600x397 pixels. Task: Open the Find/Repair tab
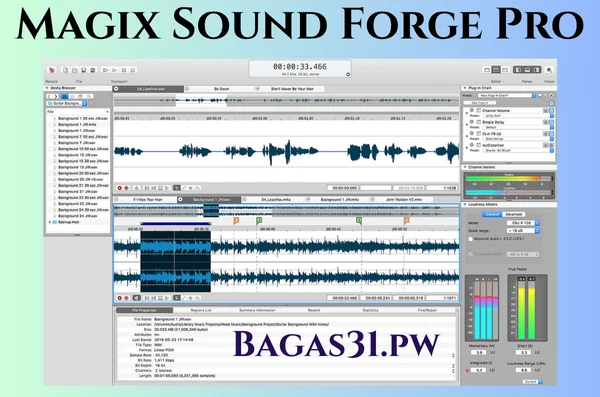[x=427, y=310]
